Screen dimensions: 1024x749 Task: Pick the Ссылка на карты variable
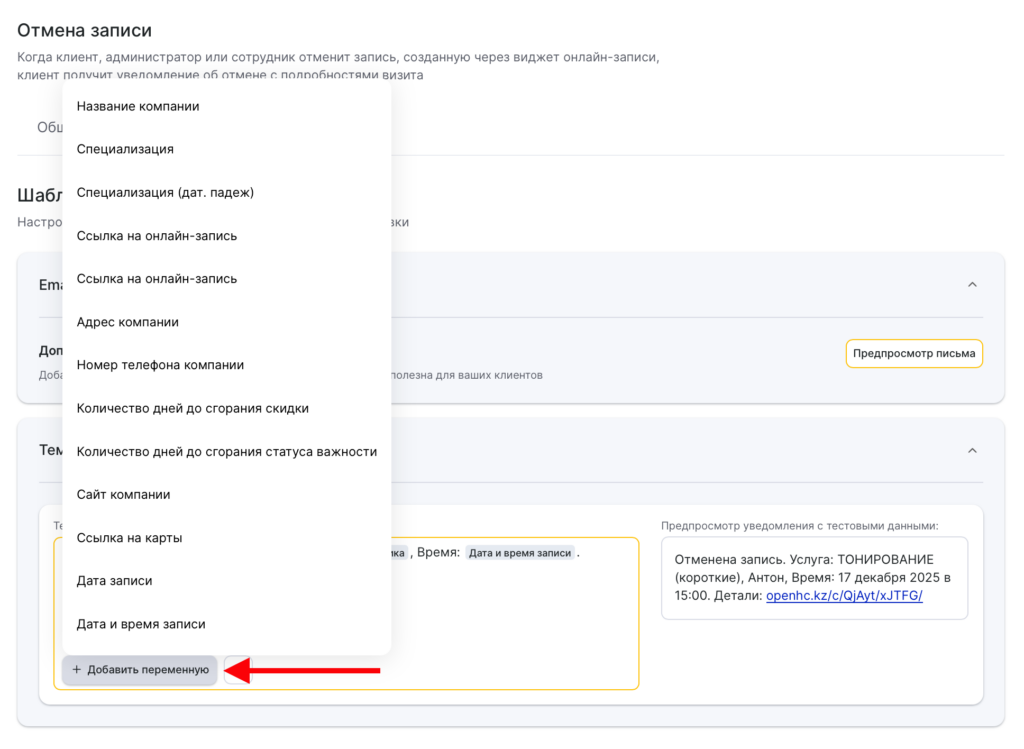tap(129, 537)
